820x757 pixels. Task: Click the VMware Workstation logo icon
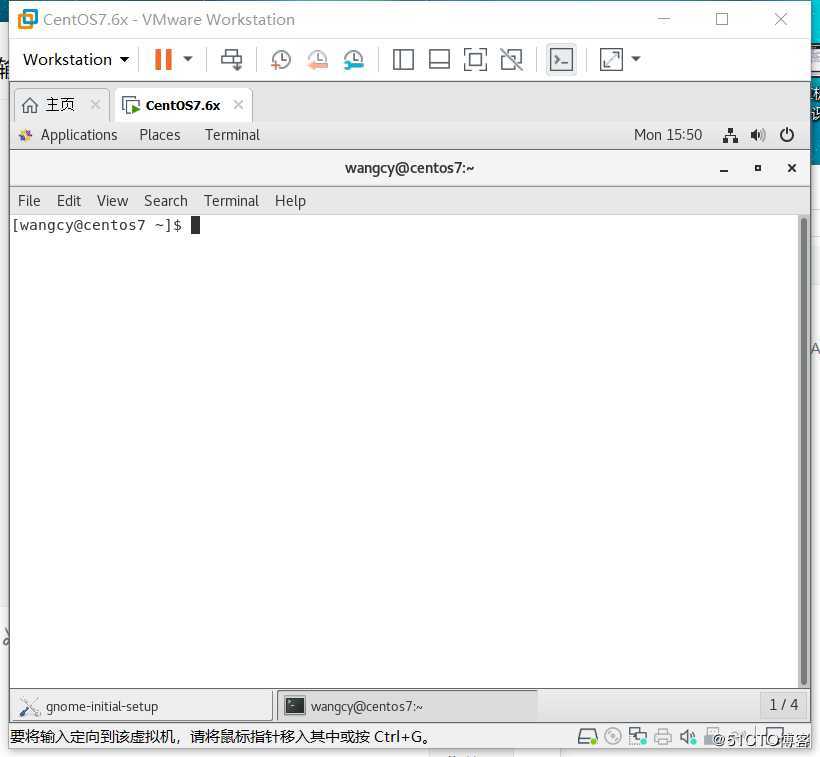pyautogui.click(x=28, y=19)
